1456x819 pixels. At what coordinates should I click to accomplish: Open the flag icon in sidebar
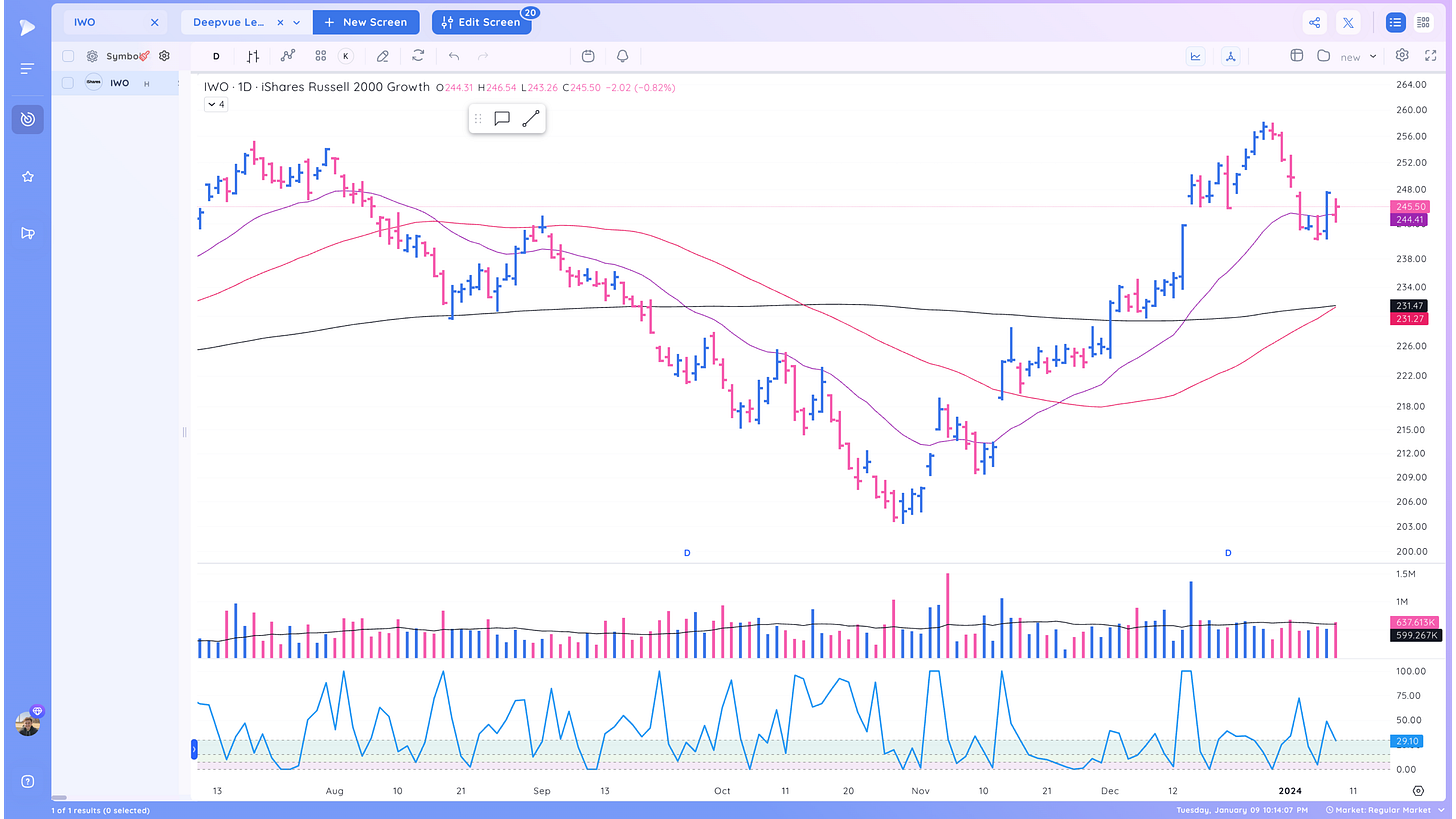[x=27, y=233]
